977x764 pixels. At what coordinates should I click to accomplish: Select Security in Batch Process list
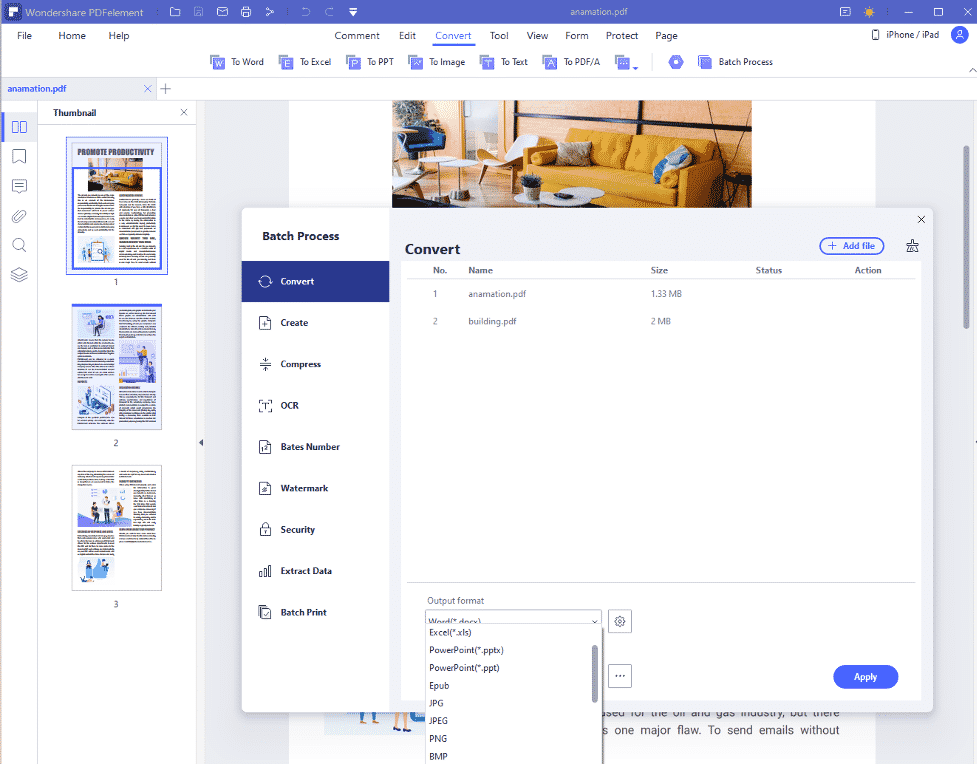click(315, 530)
